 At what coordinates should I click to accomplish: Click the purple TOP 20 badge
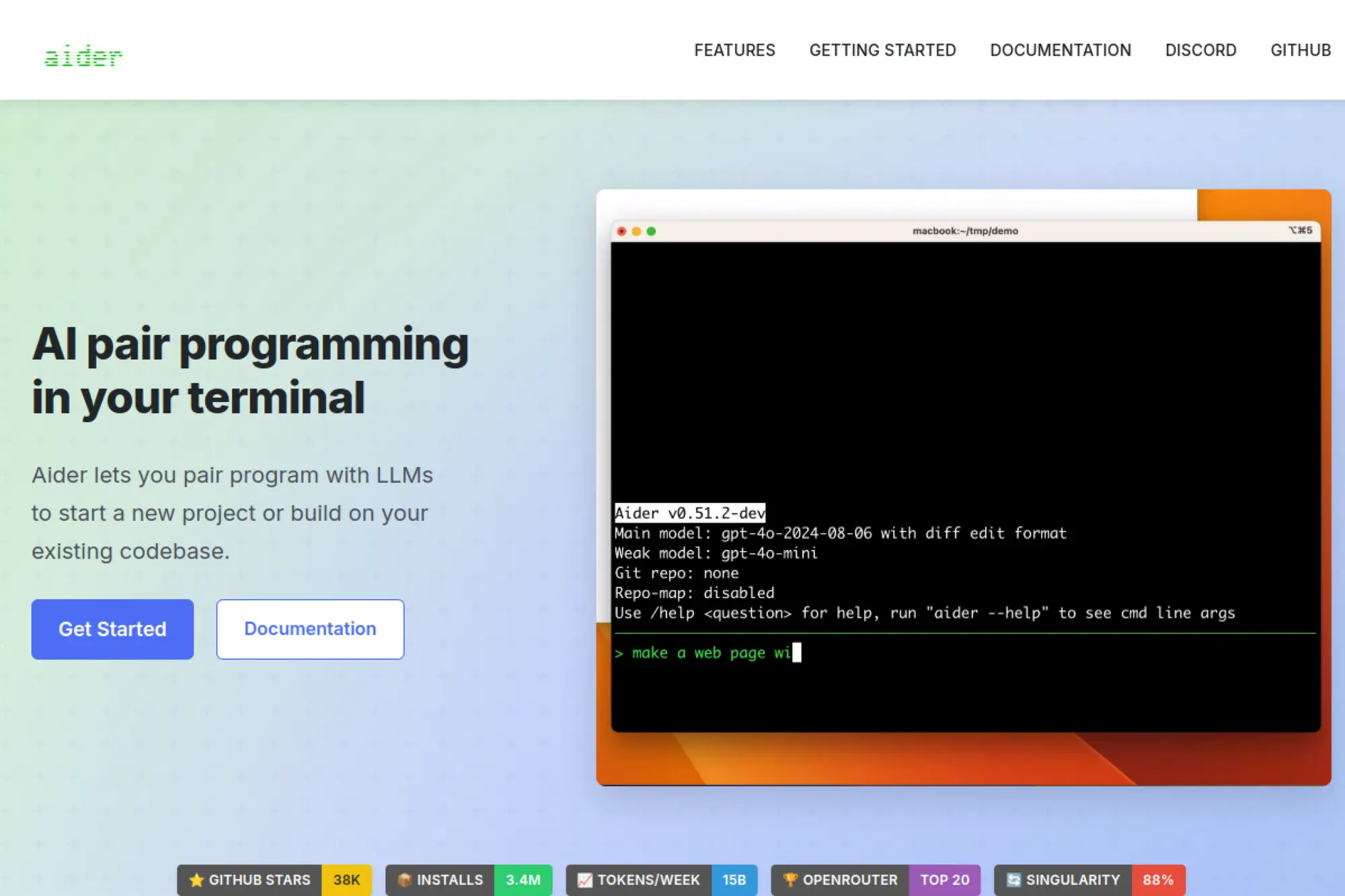click(x=944, y=880)
